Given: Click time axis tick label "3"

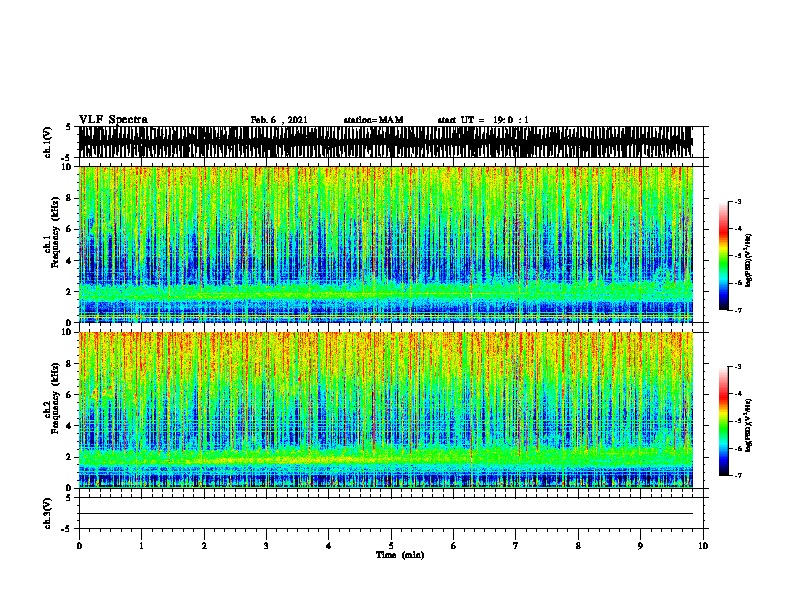Looking at the screenshot, I should pos(266,546).
